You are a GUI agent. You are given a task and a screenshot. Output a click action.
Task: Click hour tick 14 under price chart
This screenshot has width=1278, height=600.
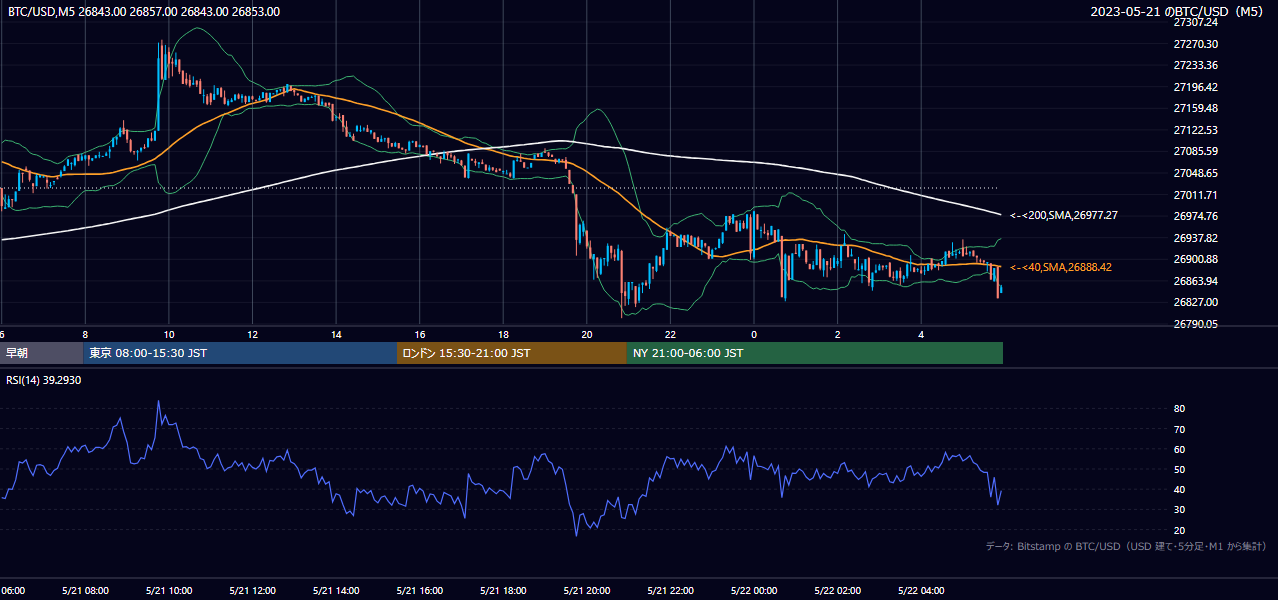click(x=336, y=334)
